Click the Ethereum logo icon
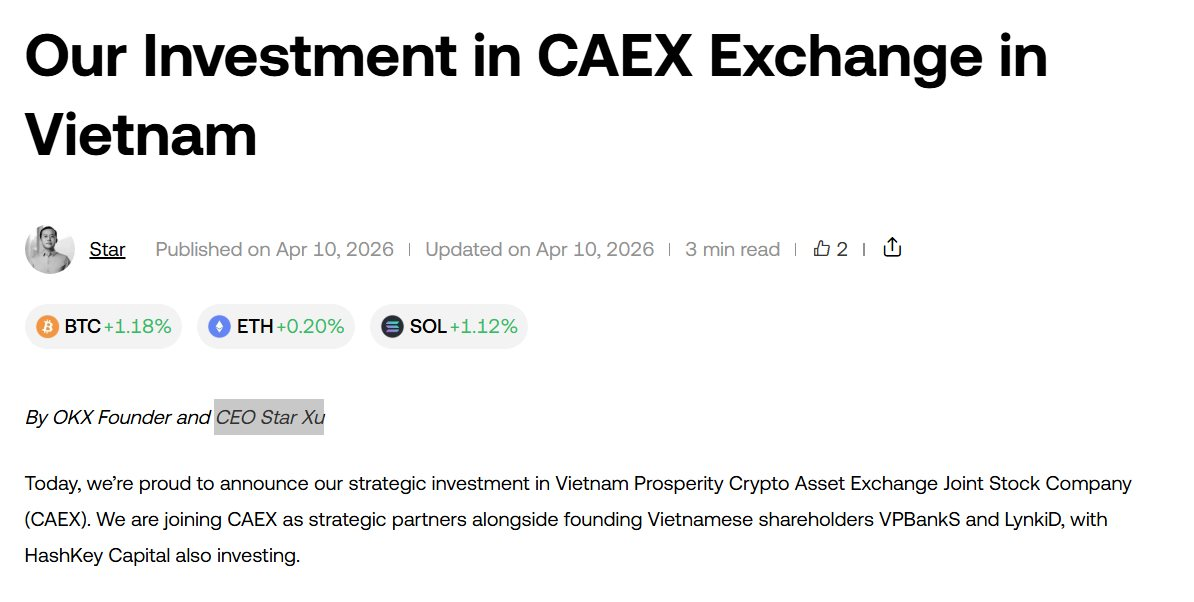Viewport: 1194px width, 602px height. pyautogui.click(x=221, y=326)
